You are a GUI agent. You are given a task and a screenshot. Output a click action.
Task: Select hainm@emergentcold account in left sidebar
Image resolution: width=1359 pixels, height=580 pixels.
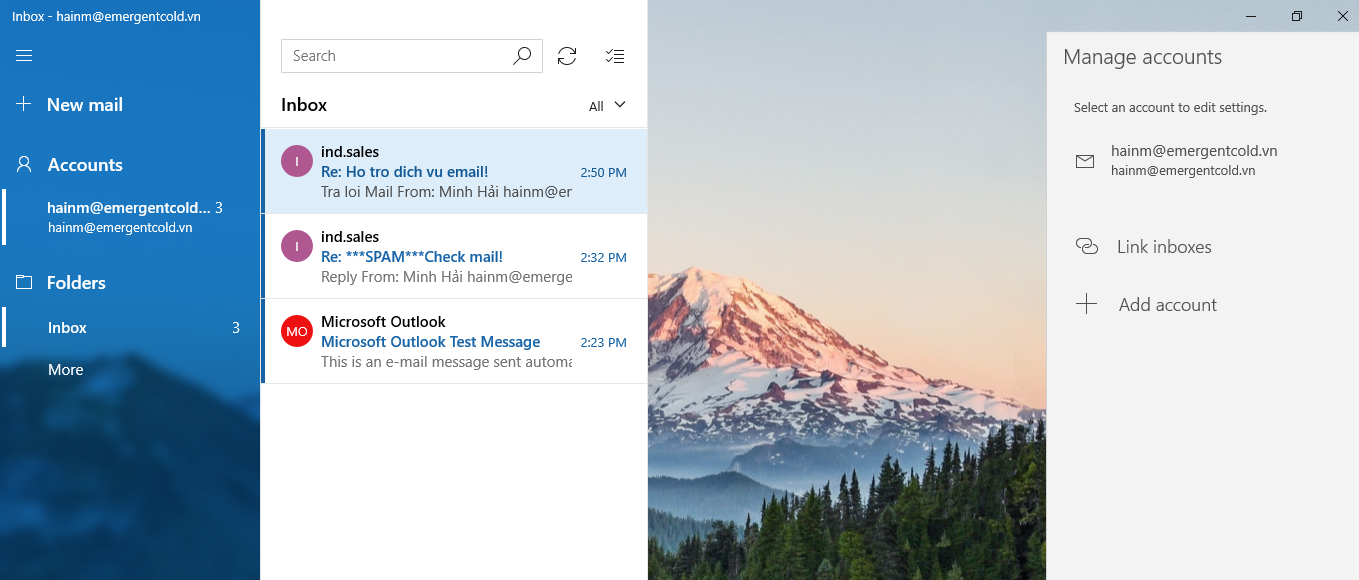point(128,217)
